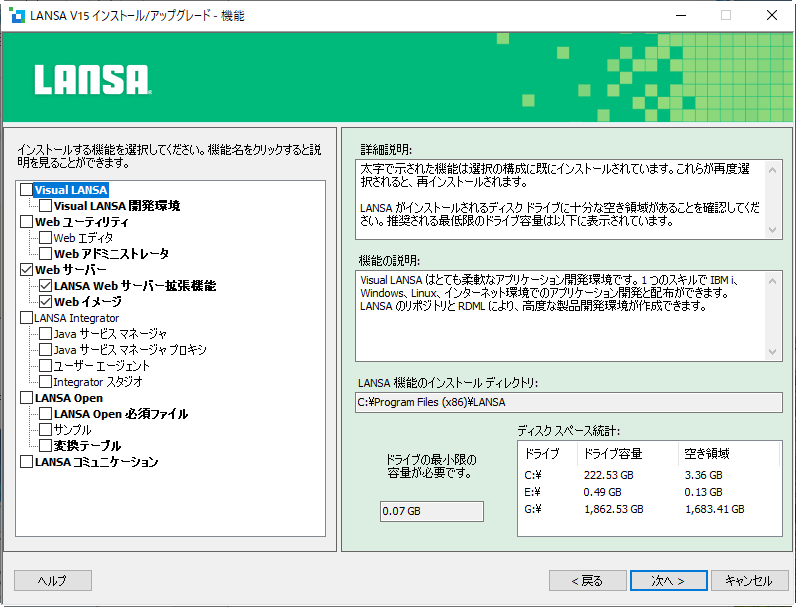This screenshot has height=607, width=796.
Task: Check the Web ユーティリティ checkbox
Action: click(26, 222)
